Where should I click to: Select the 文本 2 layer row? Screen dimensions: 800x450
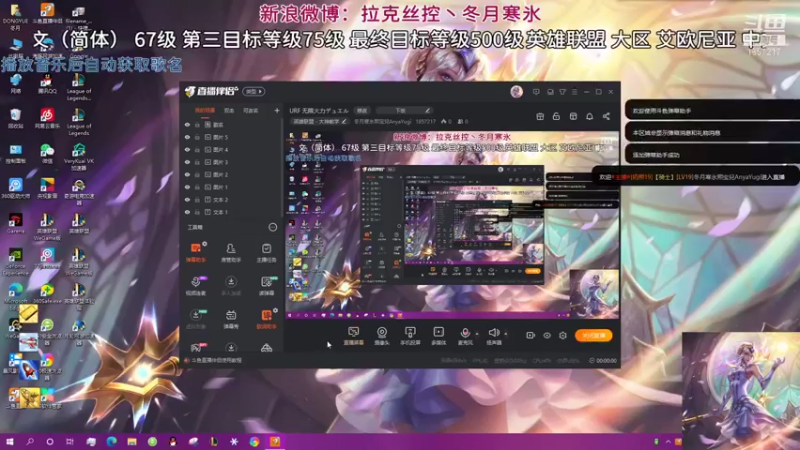[231, 199]
